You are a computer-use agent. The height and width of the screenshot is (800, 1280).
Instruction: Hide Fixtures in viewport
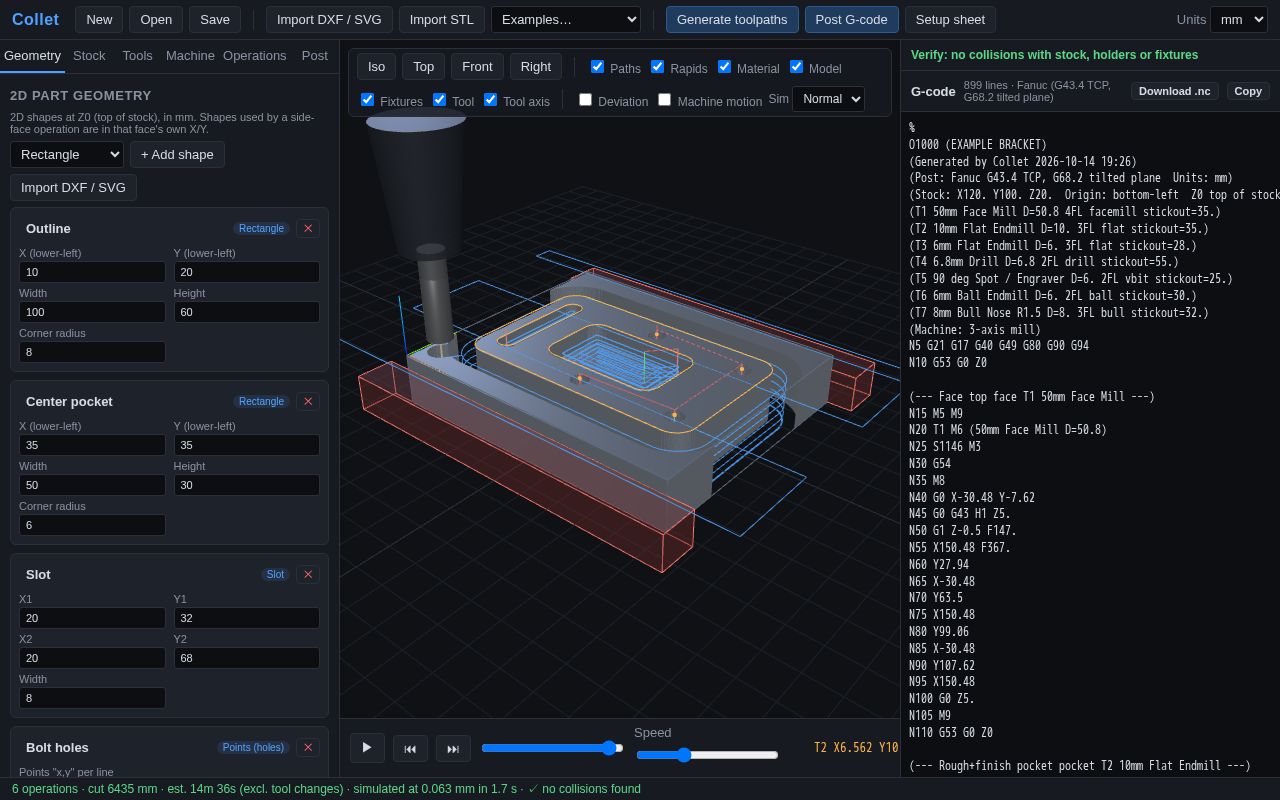click(x=367, y=100)
